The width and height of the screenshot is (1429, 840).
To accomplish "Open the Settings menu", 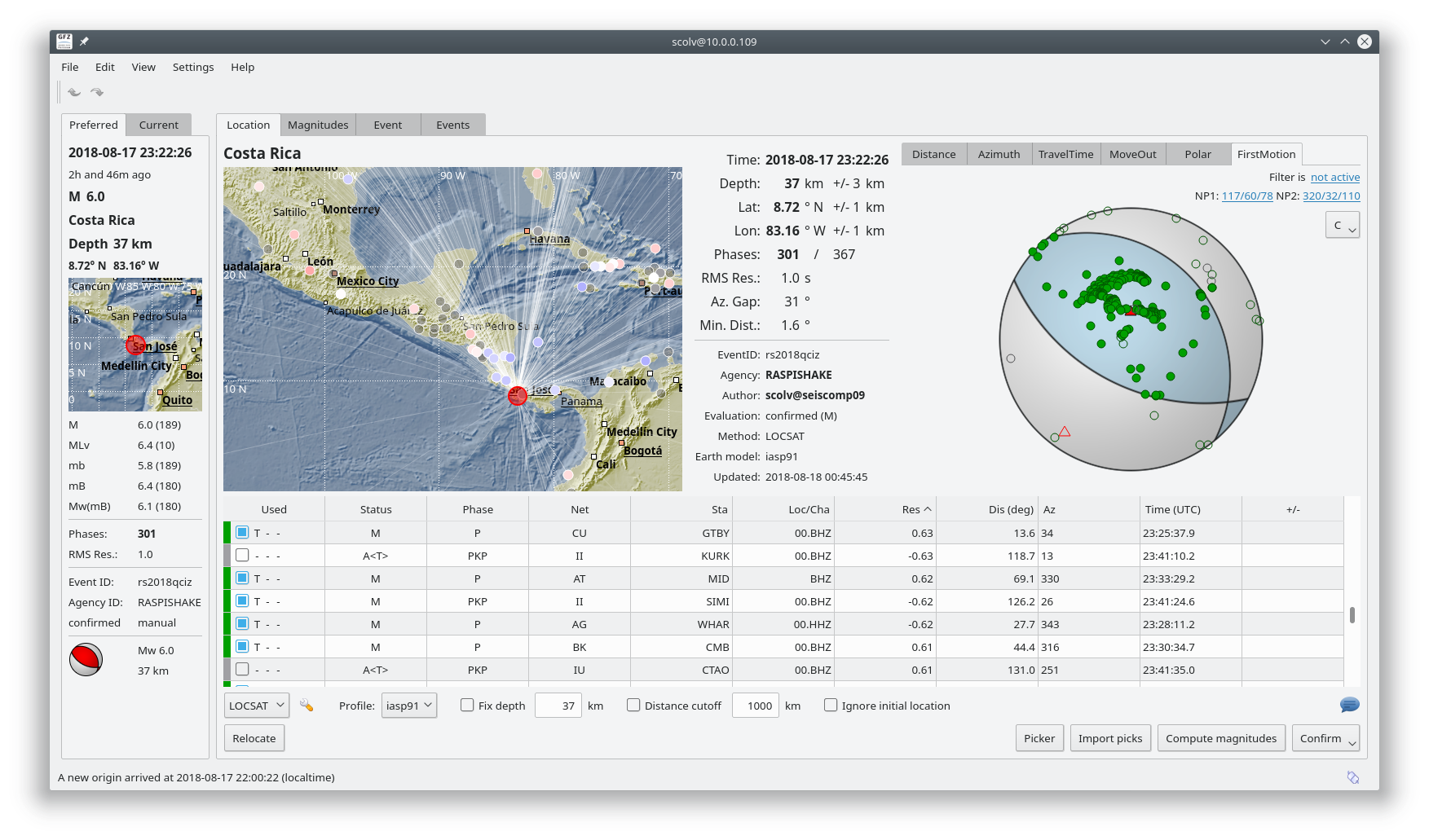I will pyautogui.click(x=193, y=67).
